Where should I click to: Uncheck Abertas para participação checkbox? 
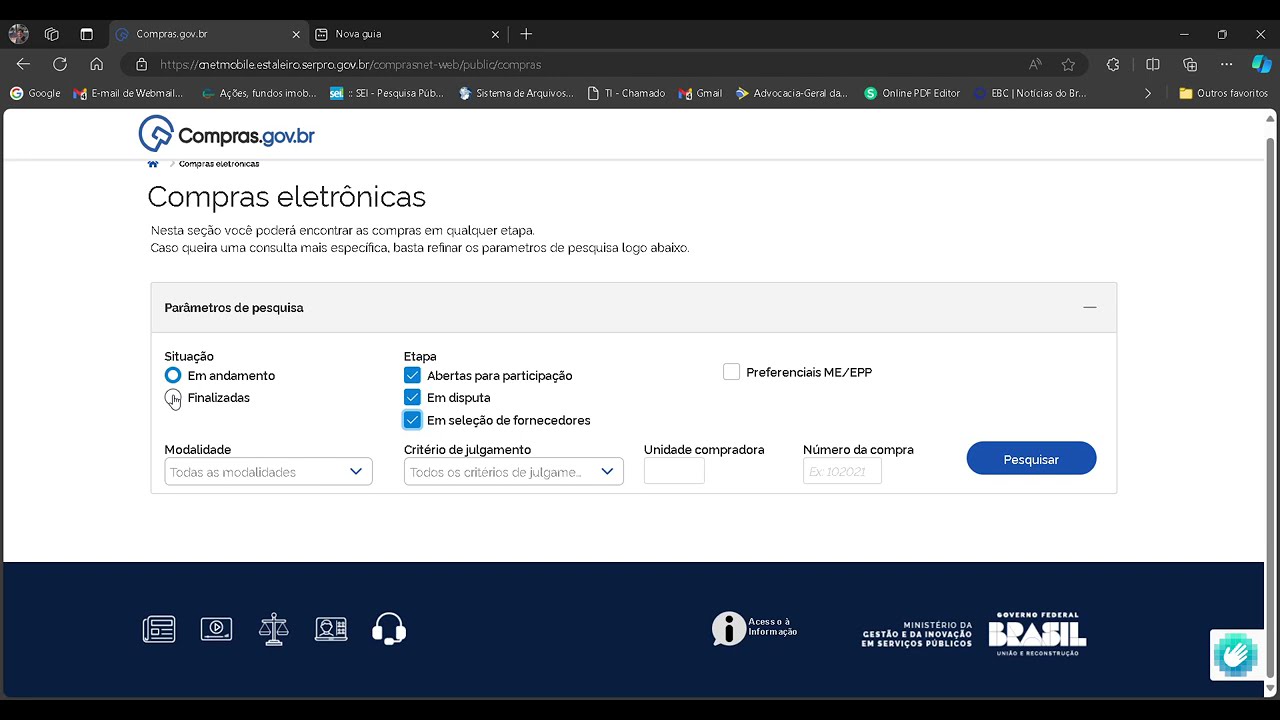point(412,375)
